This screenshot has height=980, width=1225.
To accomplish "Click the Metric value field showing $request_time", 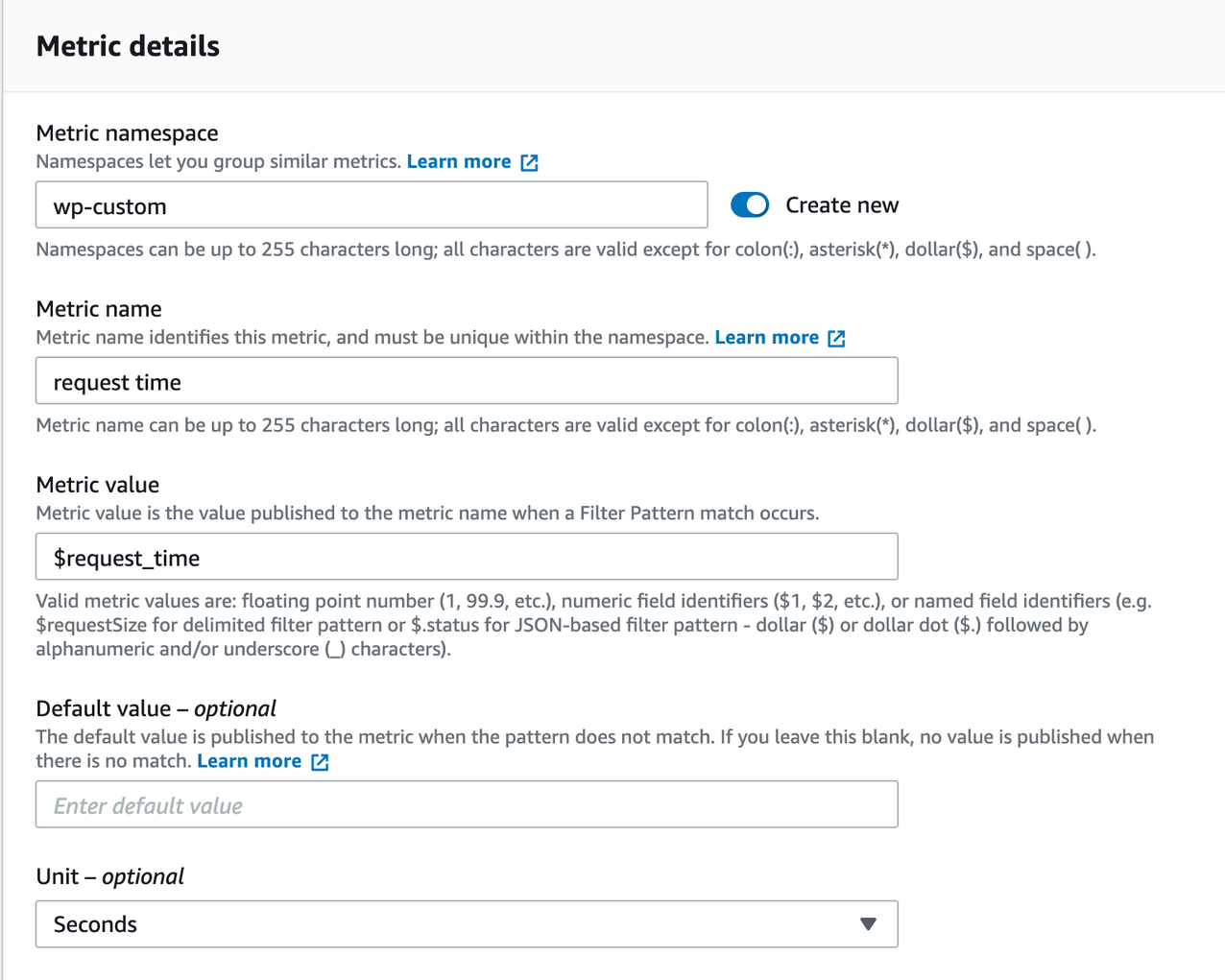I will [x=467, y=557].
